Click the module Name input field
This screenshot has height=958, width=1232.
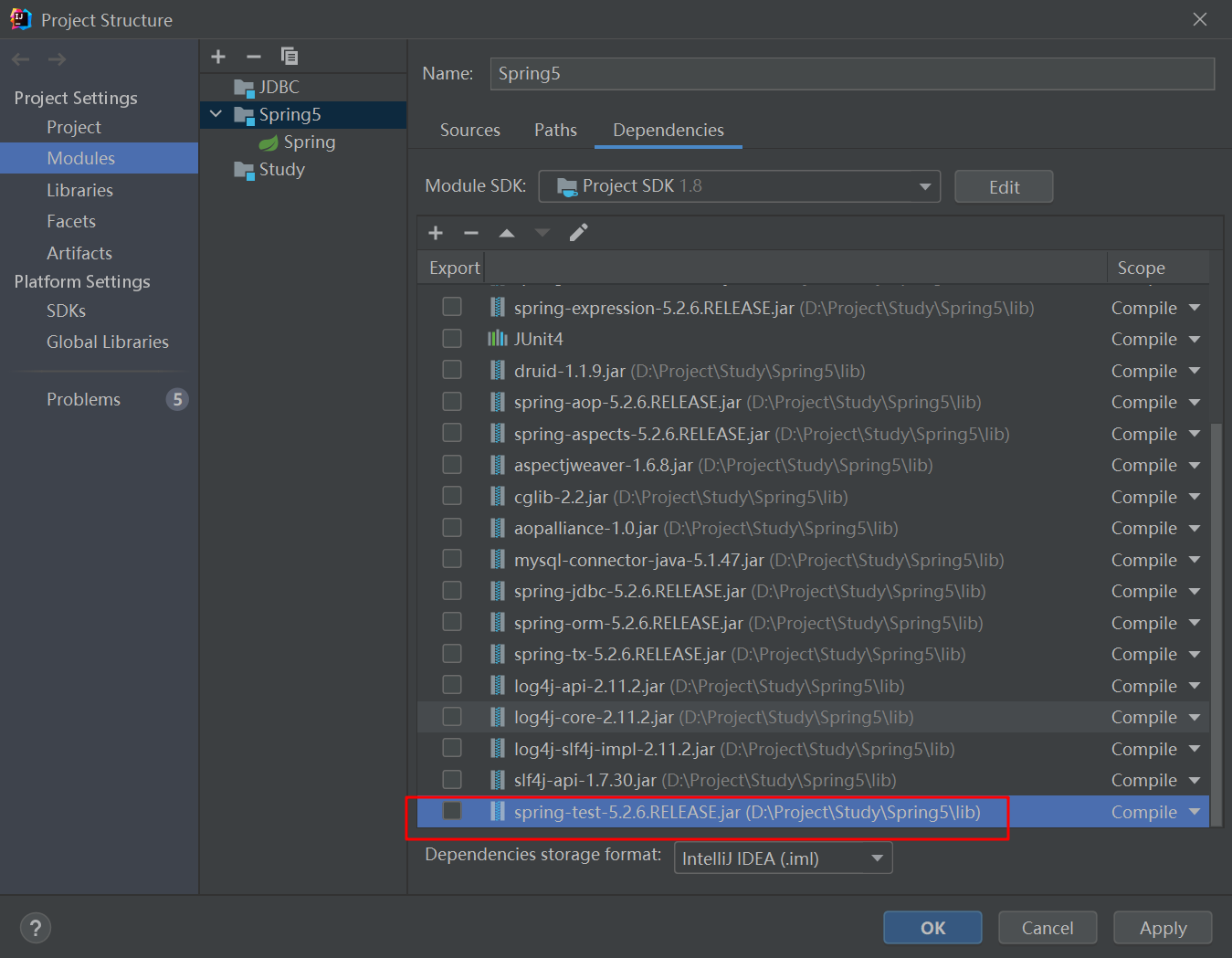(x=852, y=74)
